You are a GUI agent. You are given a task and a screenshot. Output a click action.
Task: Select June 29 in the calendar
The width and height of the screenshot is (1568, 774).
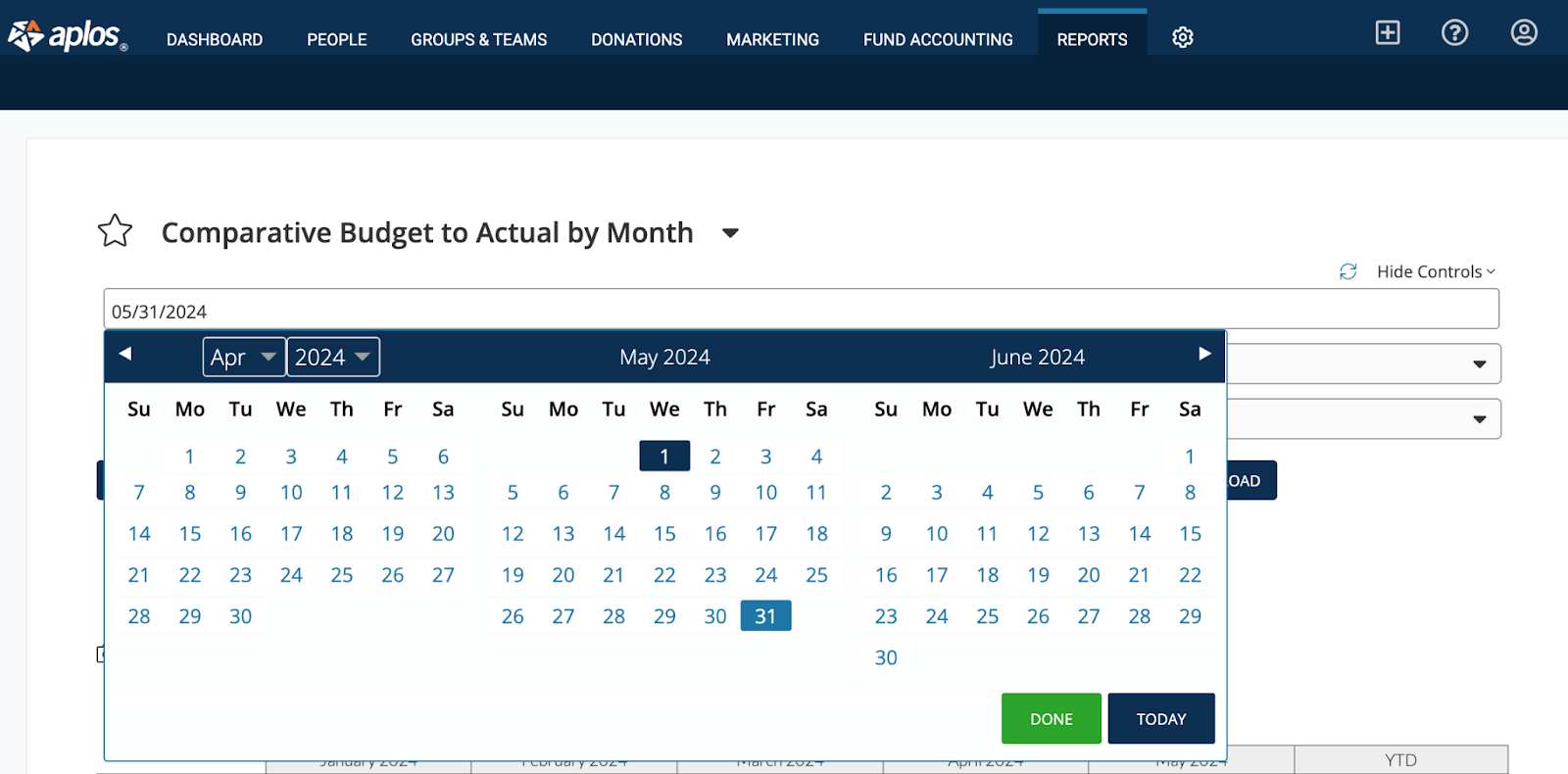(1190, 616)
